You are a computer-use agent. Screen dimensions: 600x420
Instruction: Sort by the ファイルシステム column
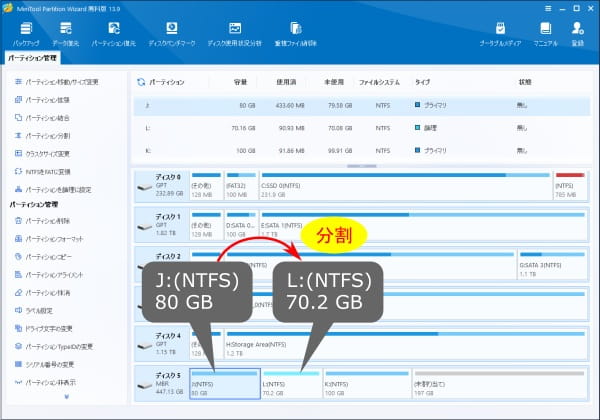point(379,82)
